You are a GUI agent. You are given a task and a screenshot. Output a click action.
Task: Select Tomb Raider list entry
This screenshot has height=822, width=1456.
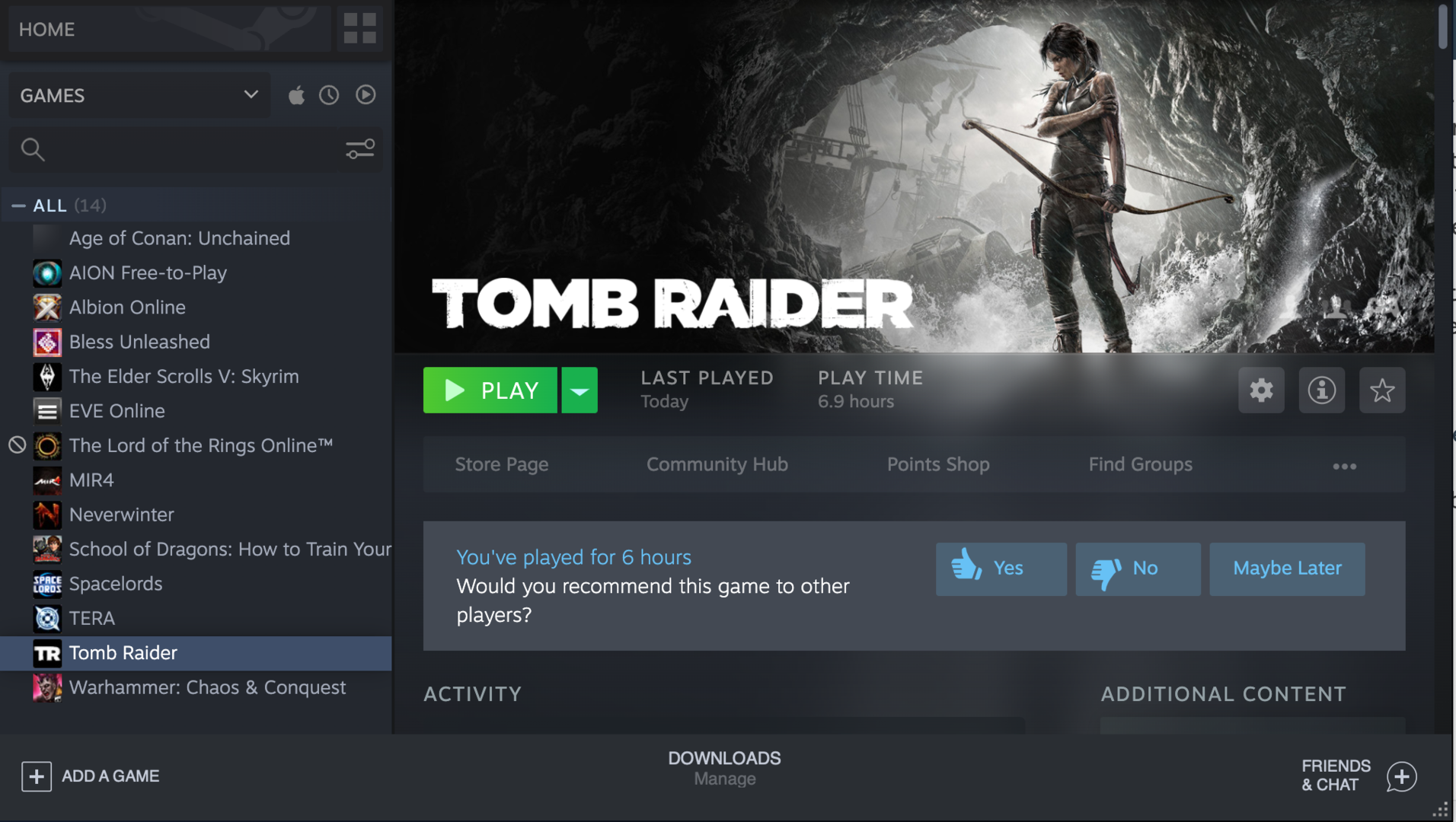coord(196,654)
